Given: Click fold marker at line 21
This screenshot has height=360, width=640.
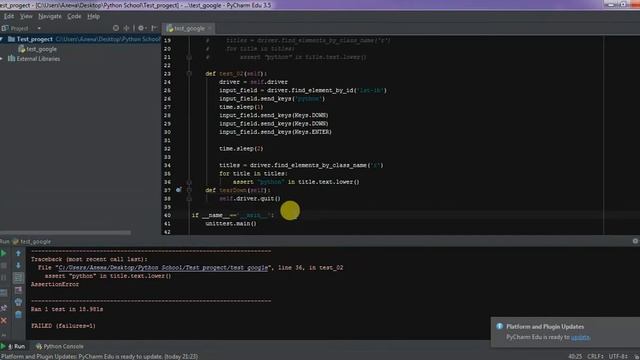Looking at the screenshot, I should tap(189, 57).
